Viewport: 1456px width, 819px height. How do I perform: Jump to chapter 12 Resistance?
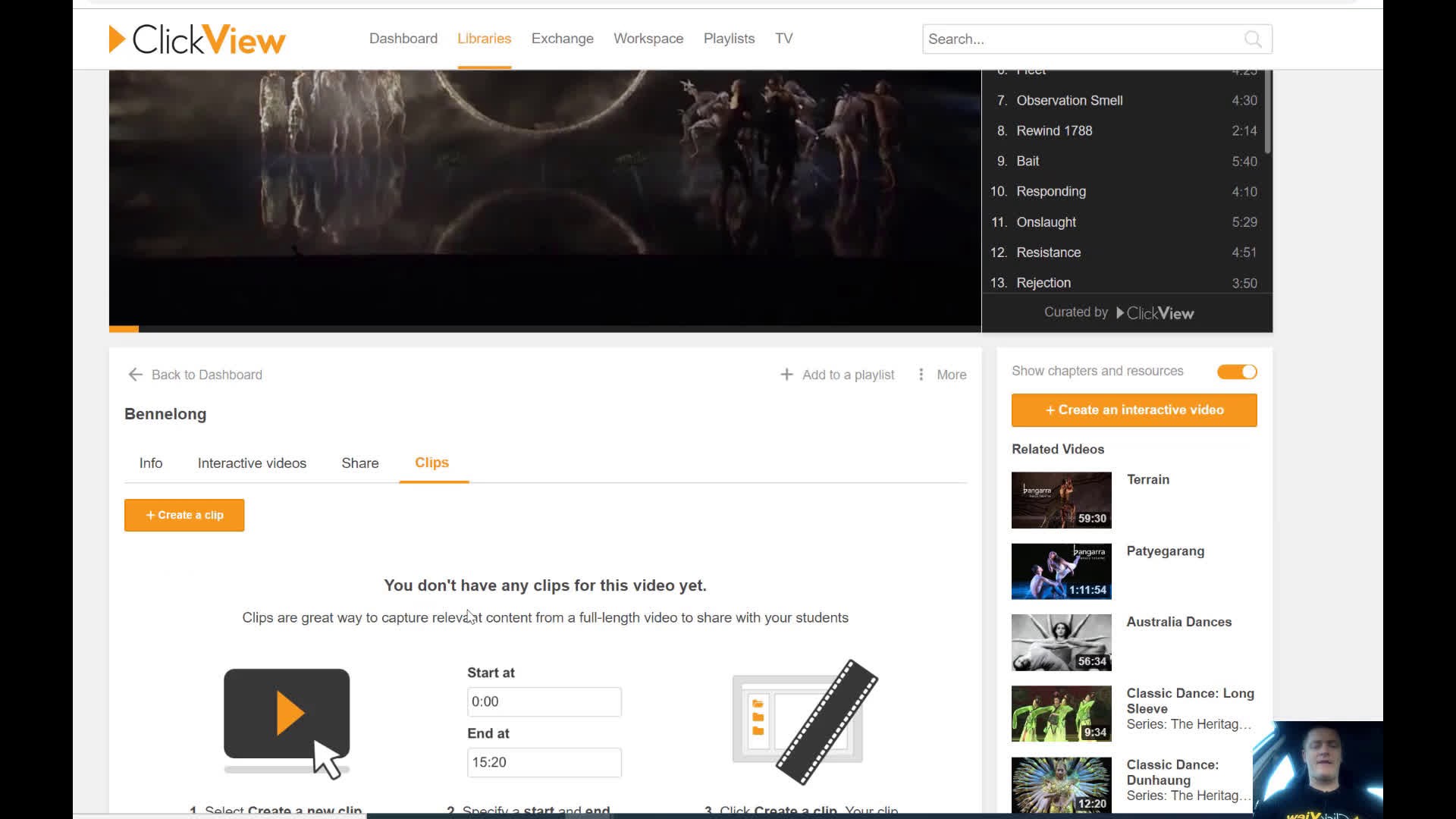[x=1127, y=252]
